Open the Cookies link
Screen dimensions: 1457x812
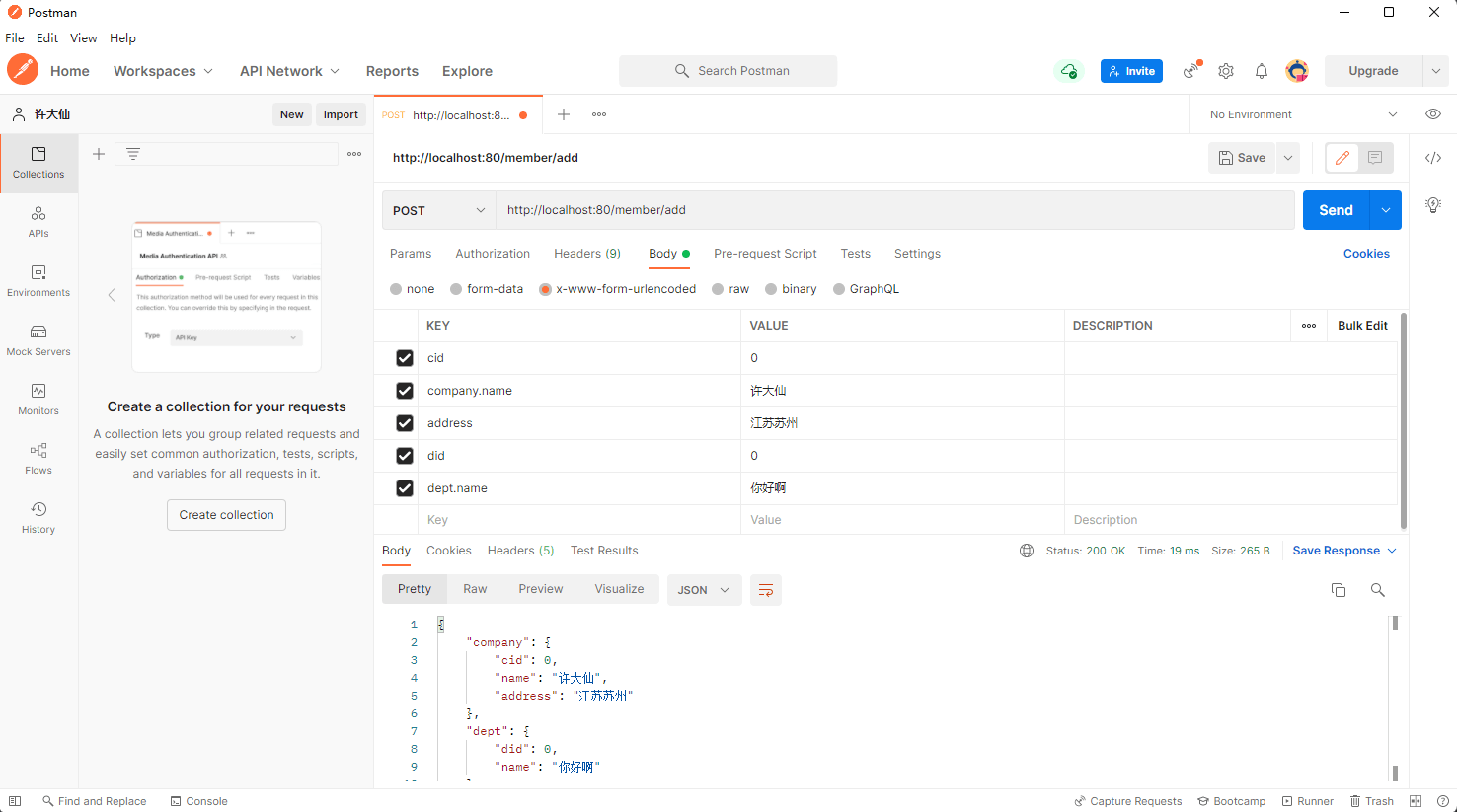pos(1366,254)
